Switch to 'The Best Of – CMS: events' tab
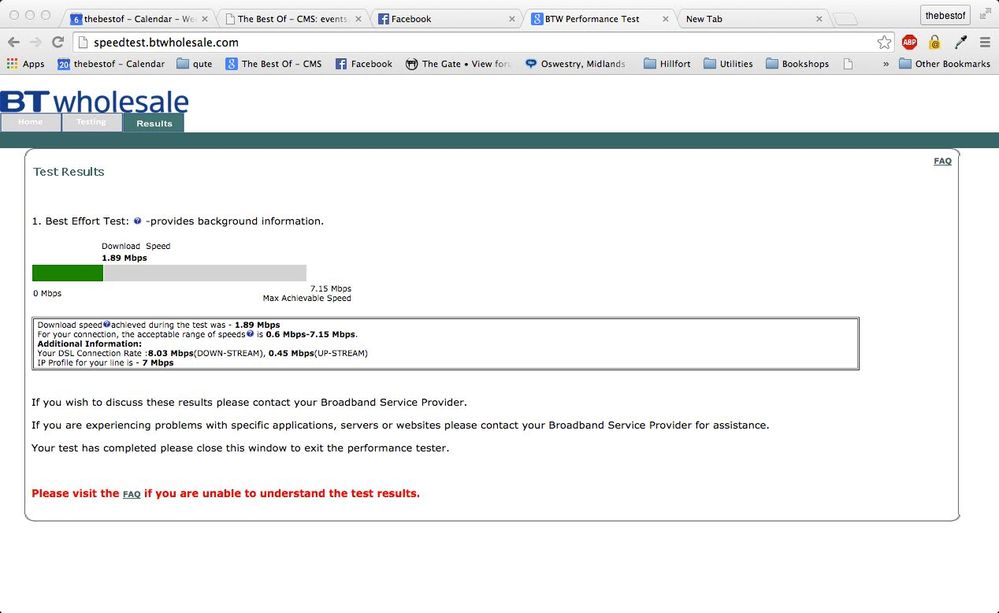This screenshot has width=999, height=613. pyautogui.click(x=292, y=19)
